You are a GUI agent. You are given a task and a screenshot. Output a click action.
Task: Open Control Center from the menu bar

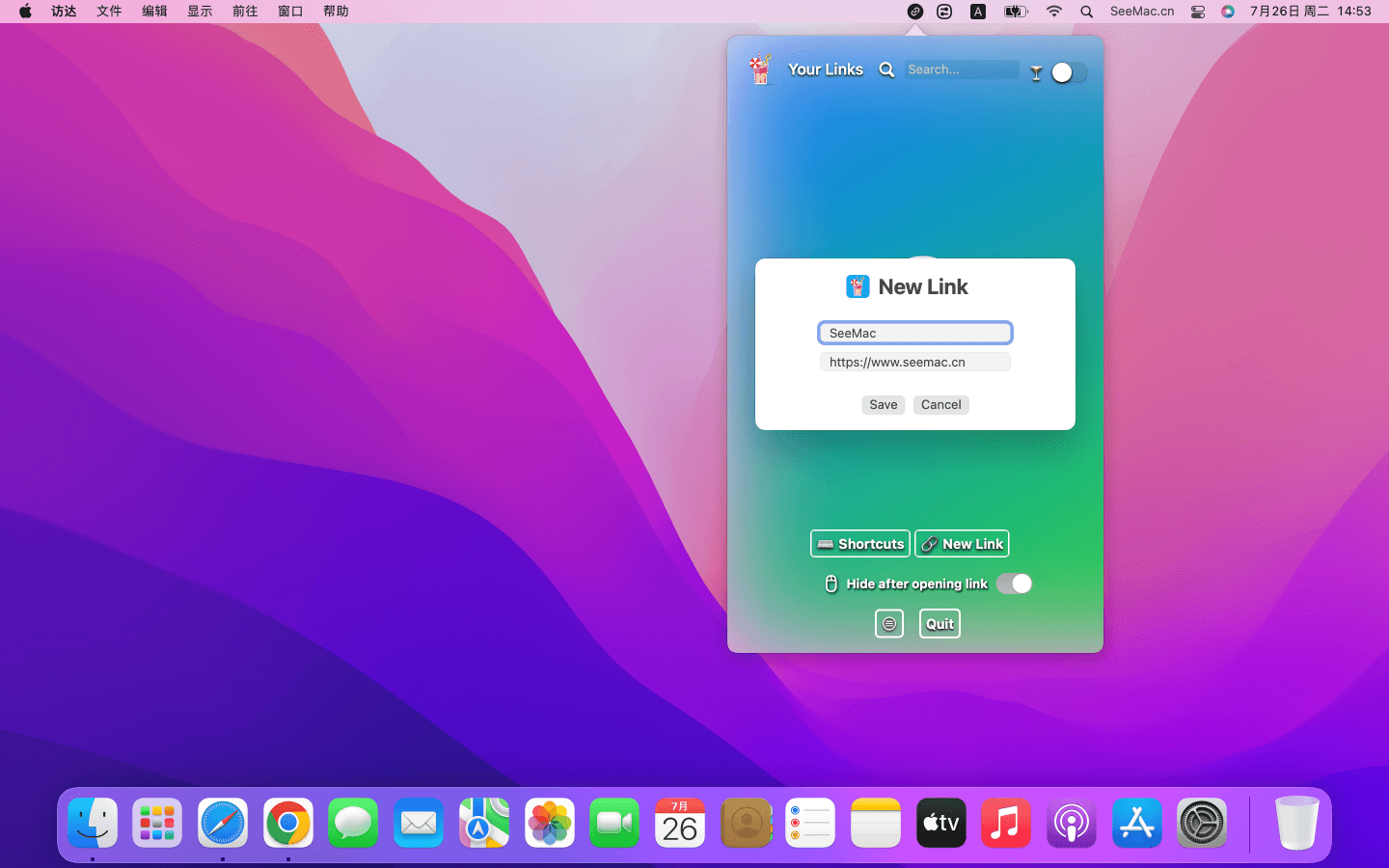1197,12
